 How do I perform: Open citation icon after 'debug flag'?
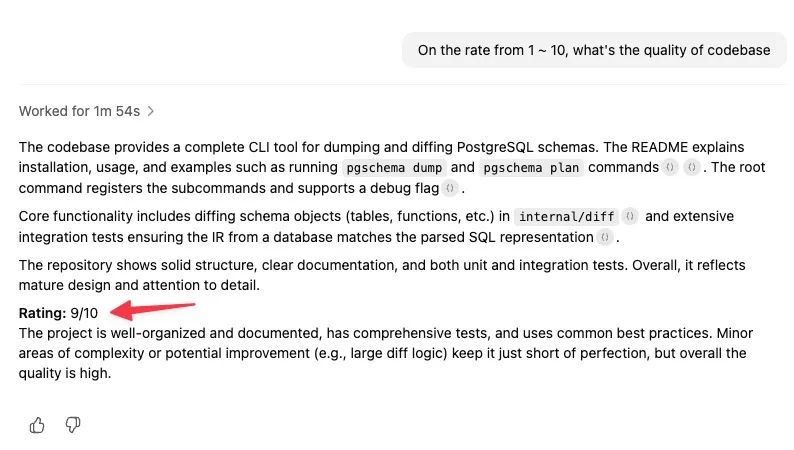click(450, 188)
